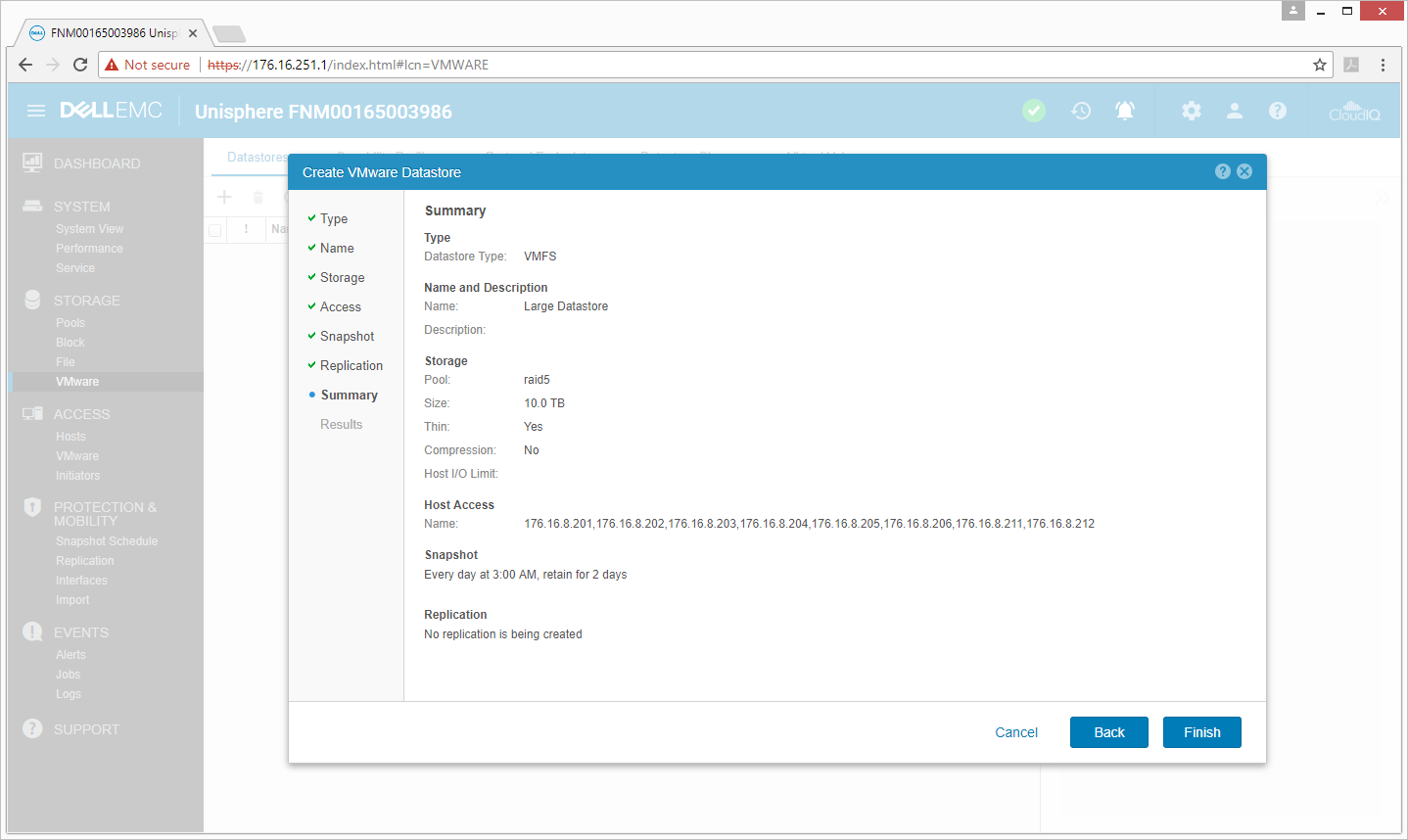Open the Chrome three-dot menu
The width and height of the screenshot is (1408, 840).
[x=1383, y=65]
